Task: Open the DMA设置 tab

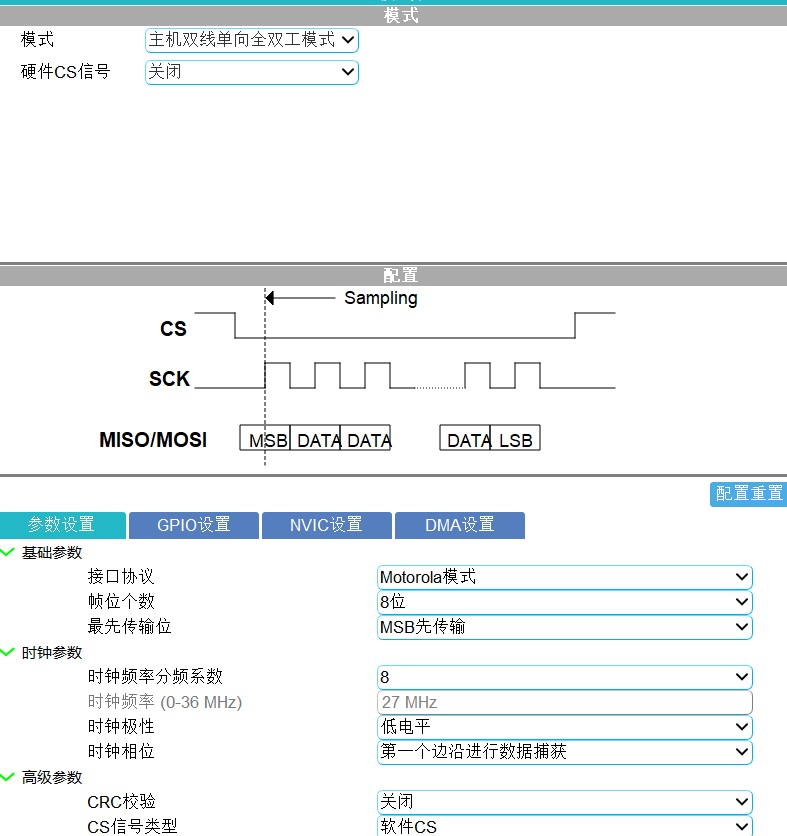Action: (x=459, y=525)
